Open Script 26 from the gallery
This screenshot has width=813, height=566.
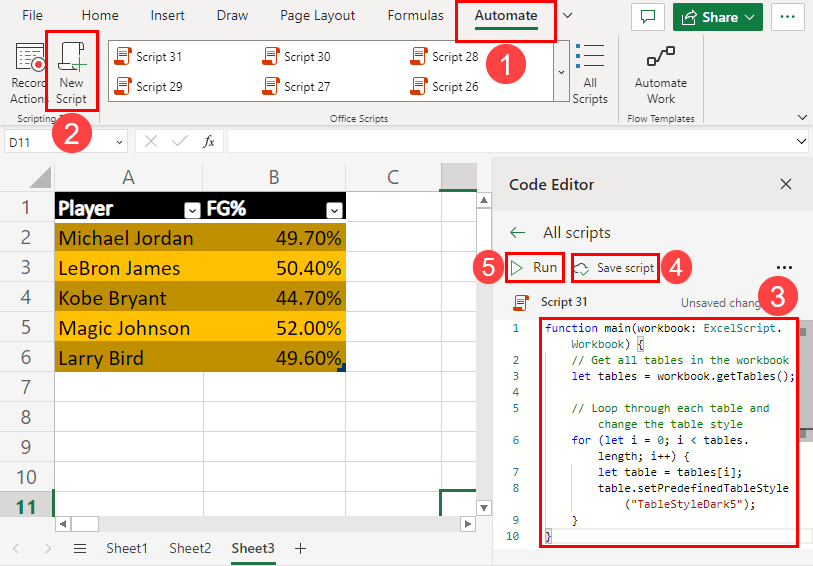(x=445, y=87)
